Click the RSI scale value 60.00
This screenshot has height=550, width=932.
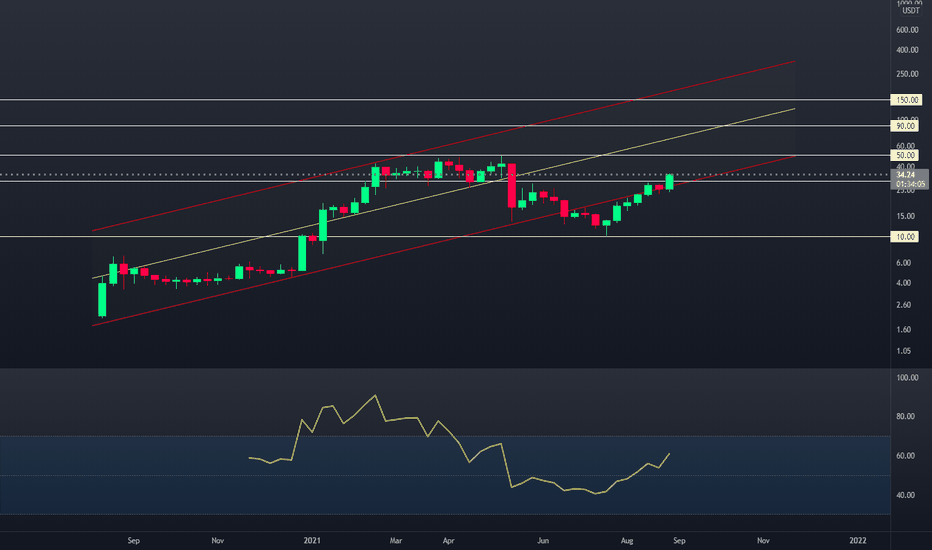pos(905,455)
